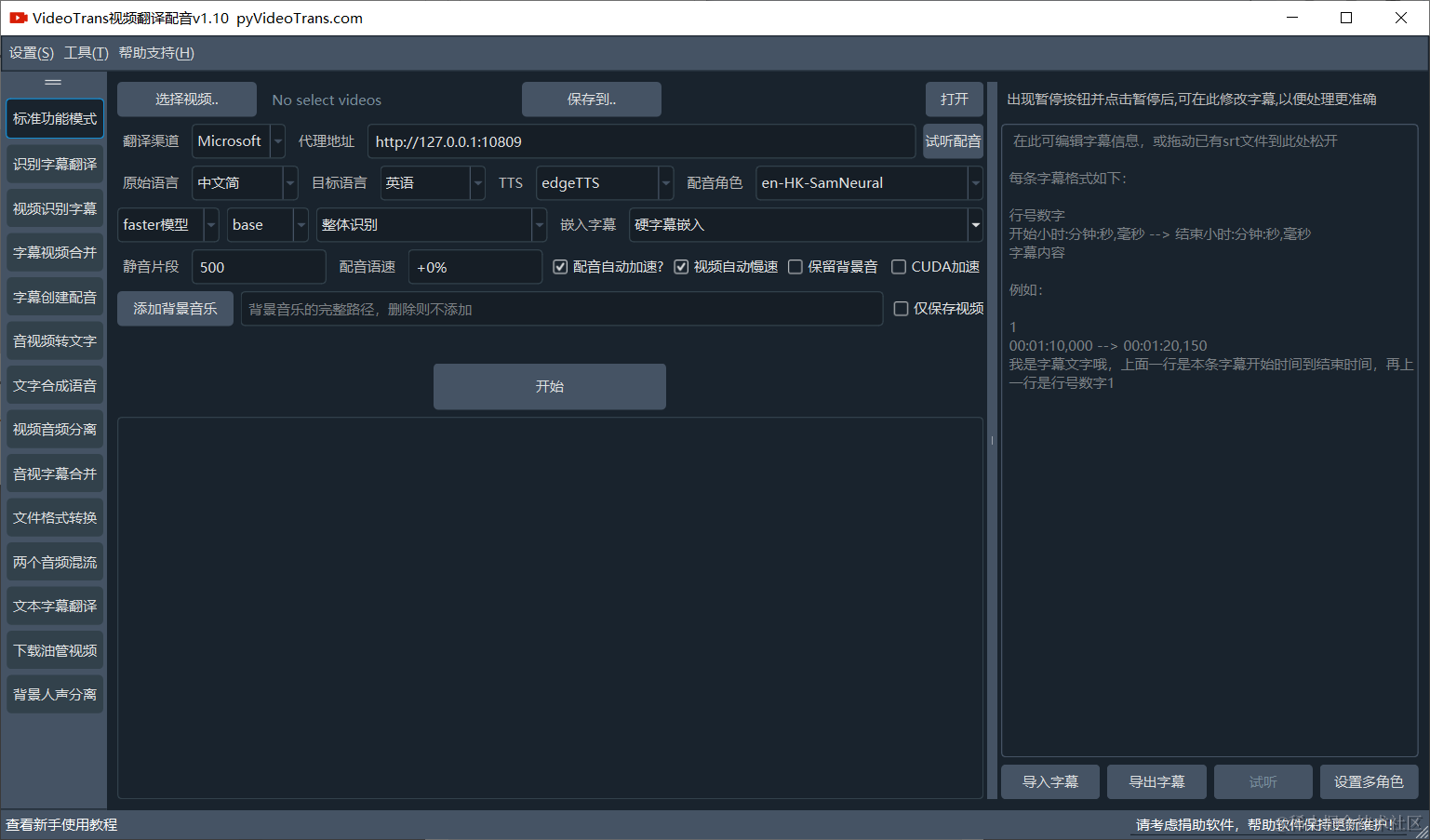The image size is (1430, 840).
Task: Open the 文本字幕翻译 sidebar tool
Action: tap(55, 606)
